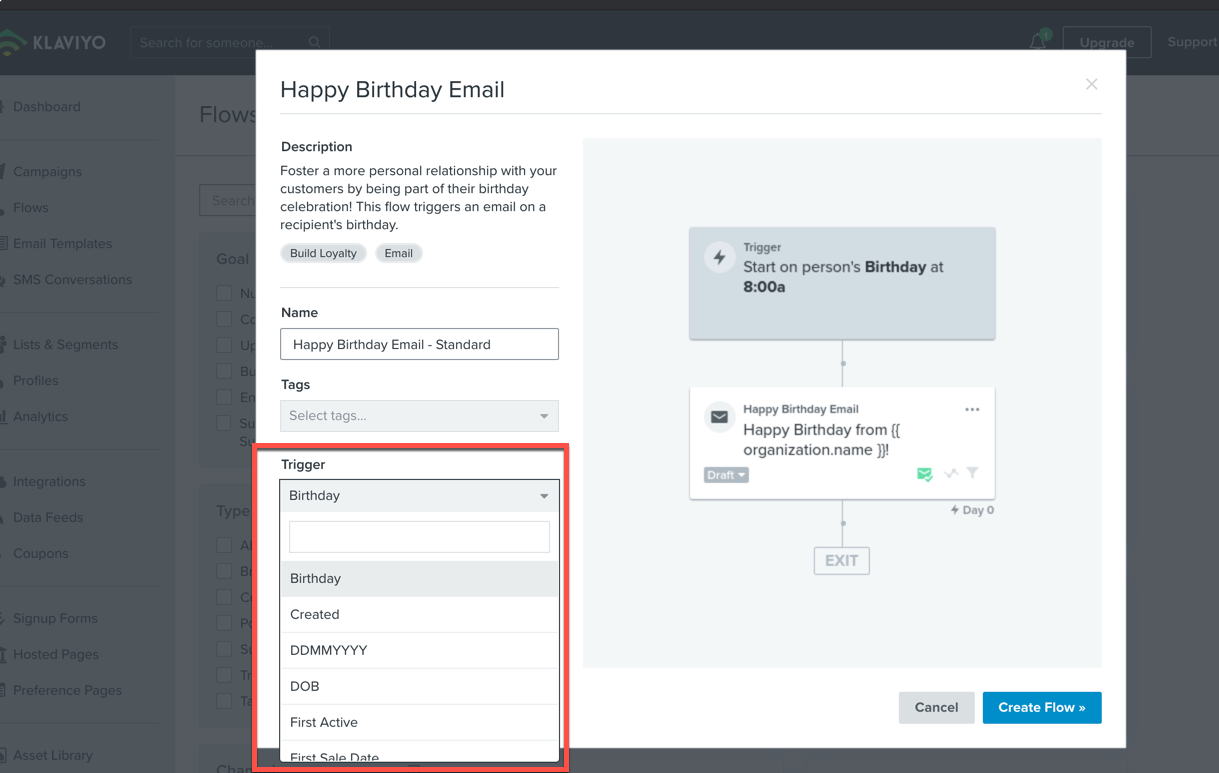
Task: Tick the Type checkbox starting with 'Br'
Action: point(224,571)
